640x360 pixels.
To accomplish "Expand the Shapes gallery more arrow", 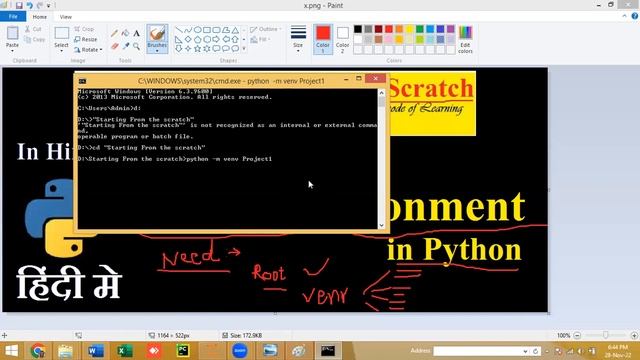I will pyautogui.click(x=244, y=49).
